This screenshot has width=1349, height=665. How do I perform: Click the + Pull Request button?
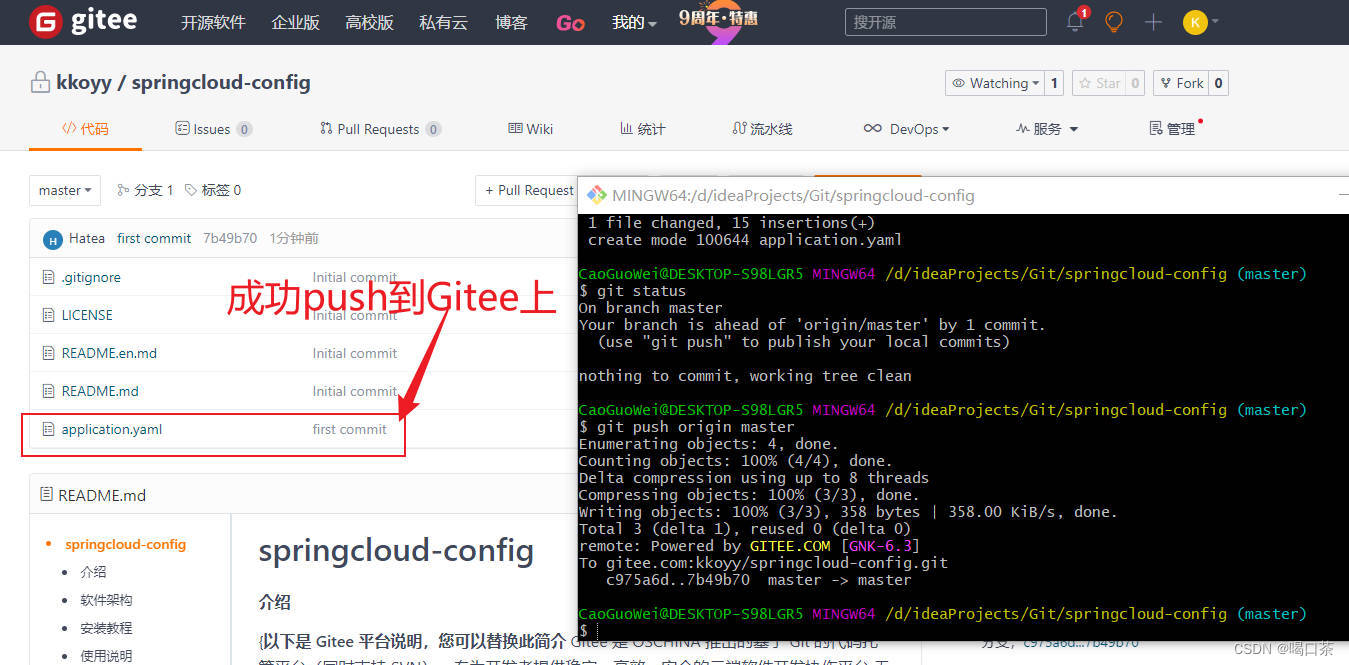(527, 190)
